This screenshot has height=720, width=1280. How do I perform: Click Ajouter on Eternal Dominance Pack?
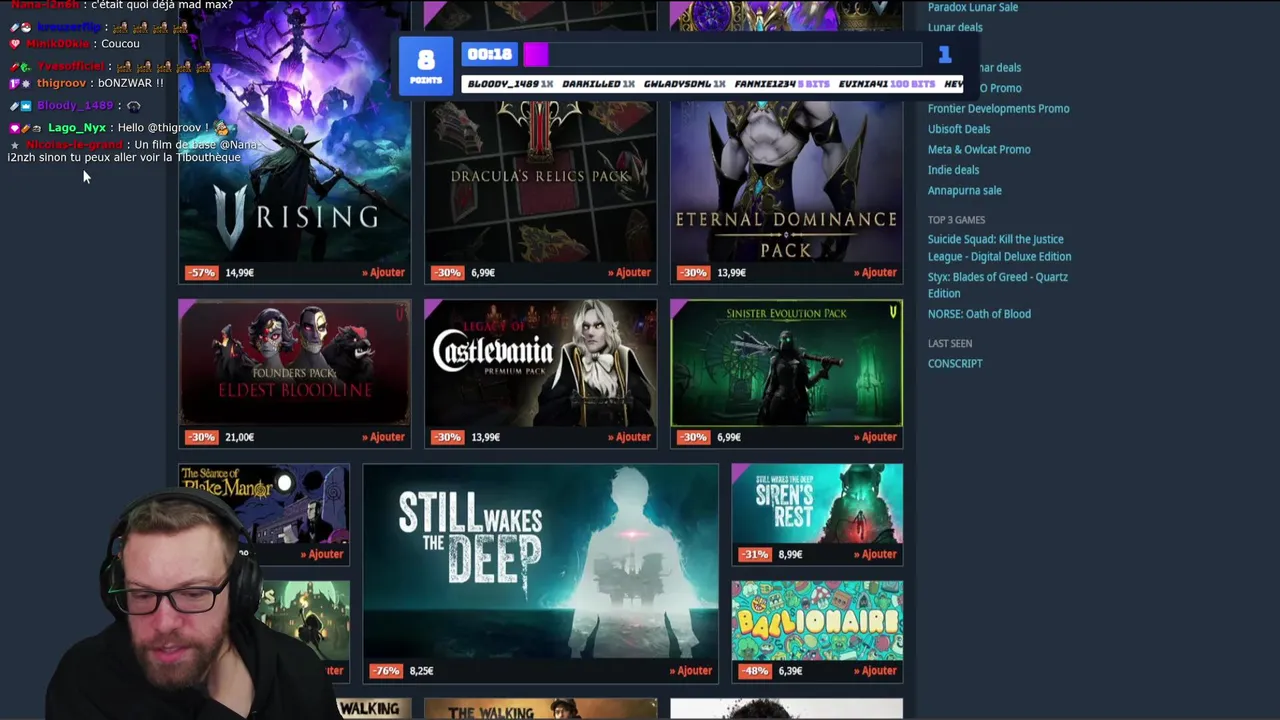click(x=875, y=273)
